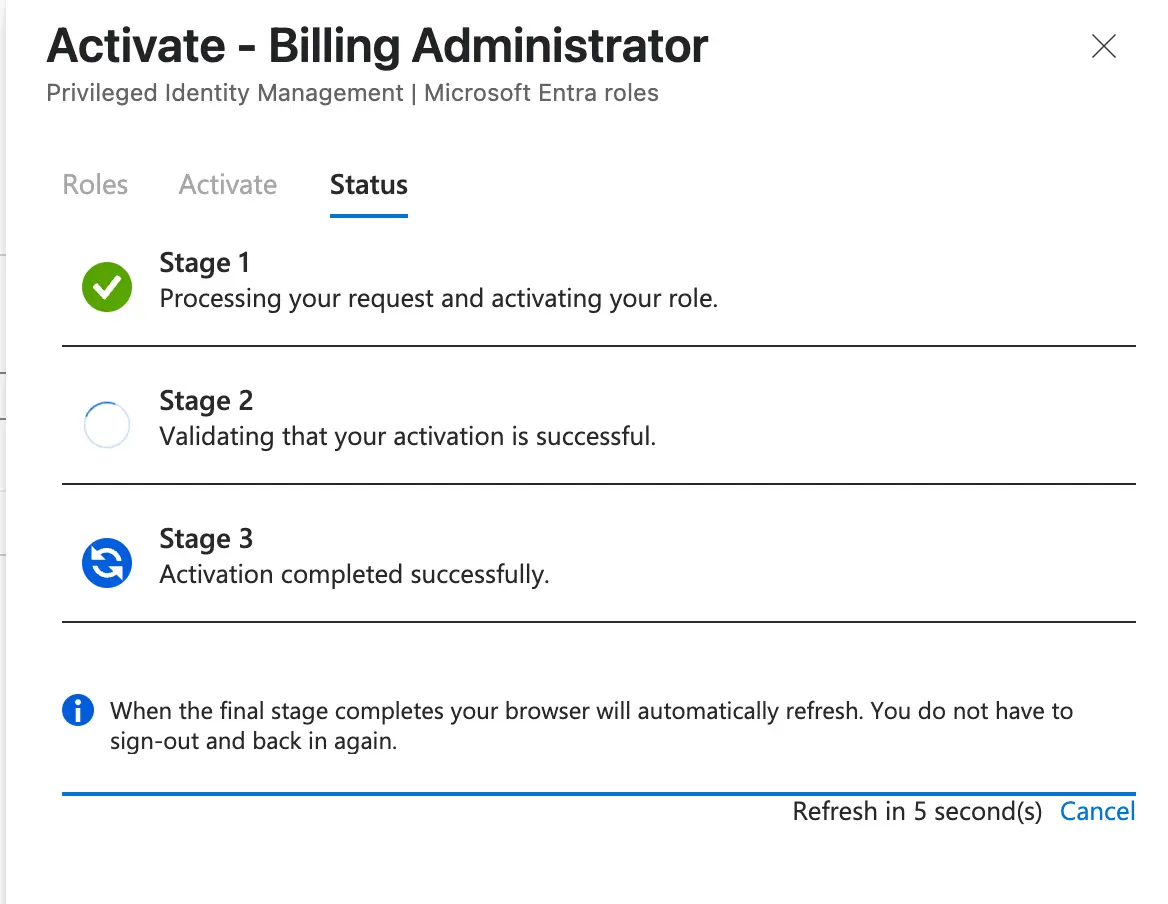Click the "Privileged Identity Management" subtitle text

[224, 94]
